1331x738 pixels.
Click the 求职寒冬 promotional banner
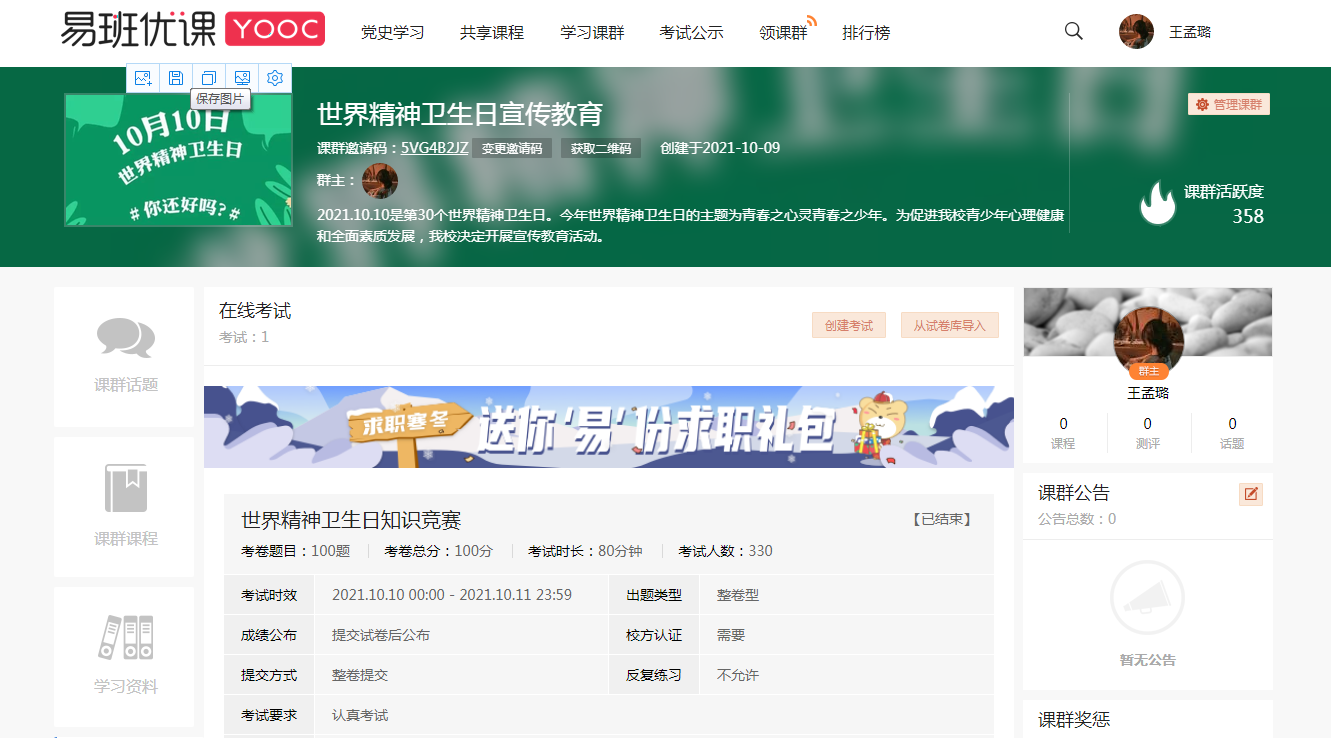[x=608, y=427]
